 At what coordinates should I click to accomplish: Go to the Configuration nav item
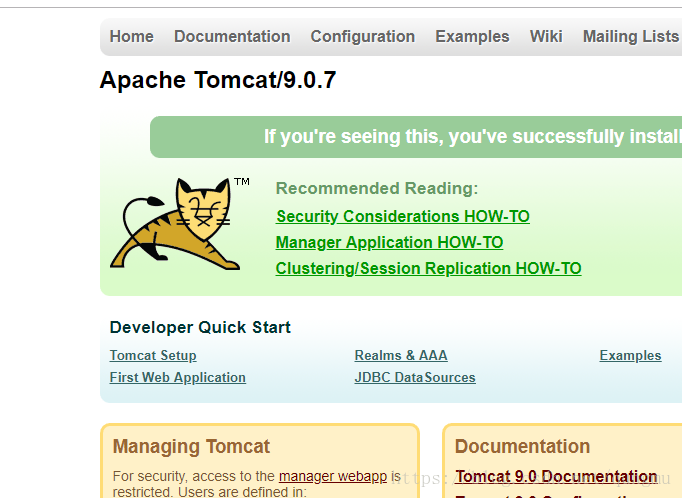tap(363, 37)
